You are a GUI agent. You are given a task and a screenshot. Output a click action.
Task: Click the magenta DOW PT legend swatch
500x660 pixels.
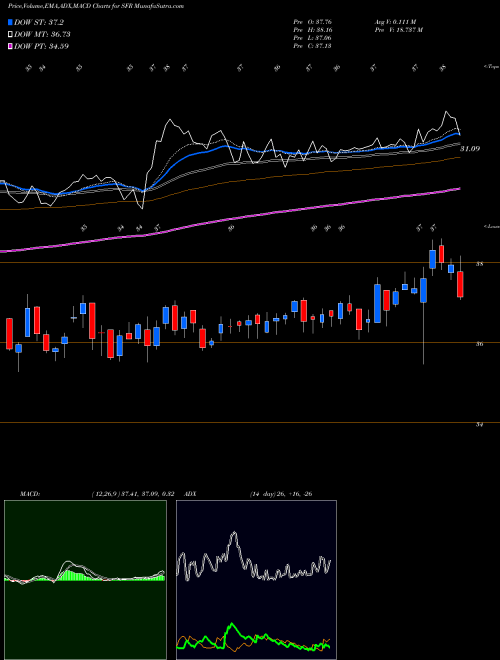tap(11, 46)
